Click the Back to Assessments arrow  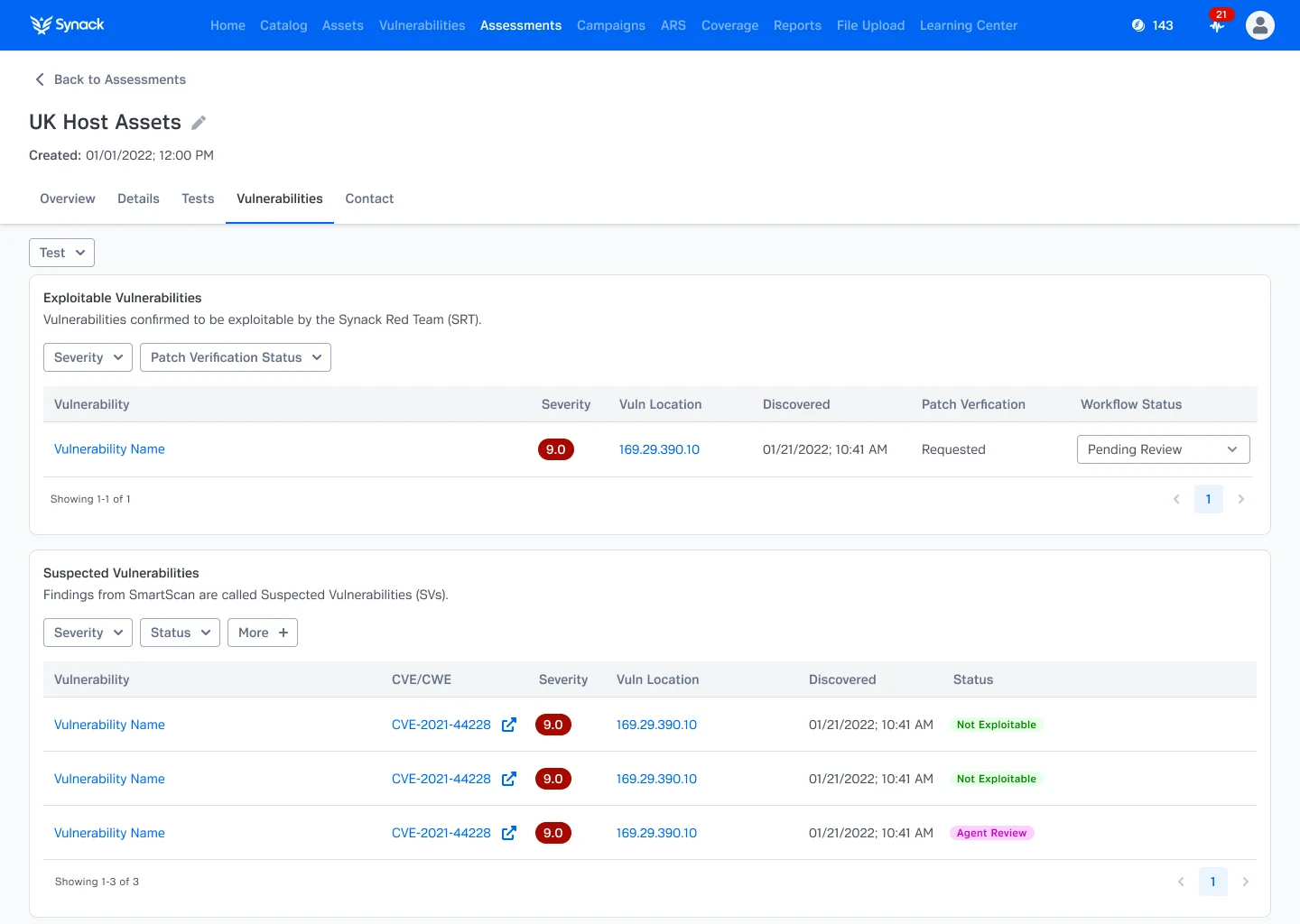pyautogui.click(x=40, y=79)
